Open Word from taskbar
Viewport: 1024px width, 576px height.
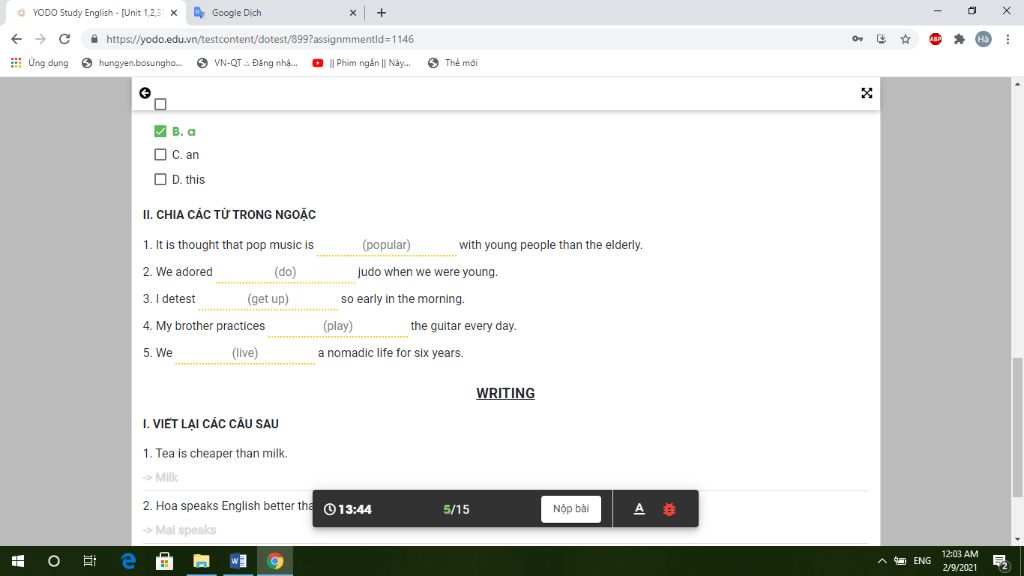pos(238,561)
